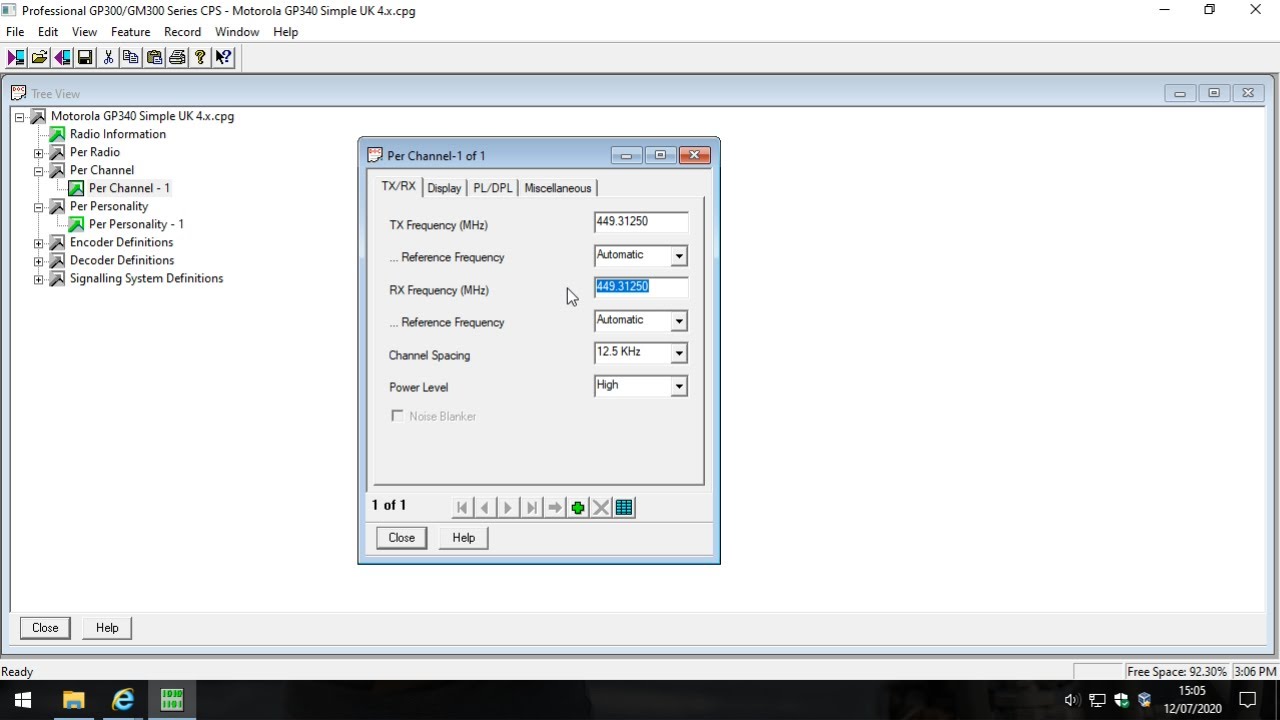Toggle the Noise Blanker checkbox
The image size is (1280, 720).
click(397, 416)
